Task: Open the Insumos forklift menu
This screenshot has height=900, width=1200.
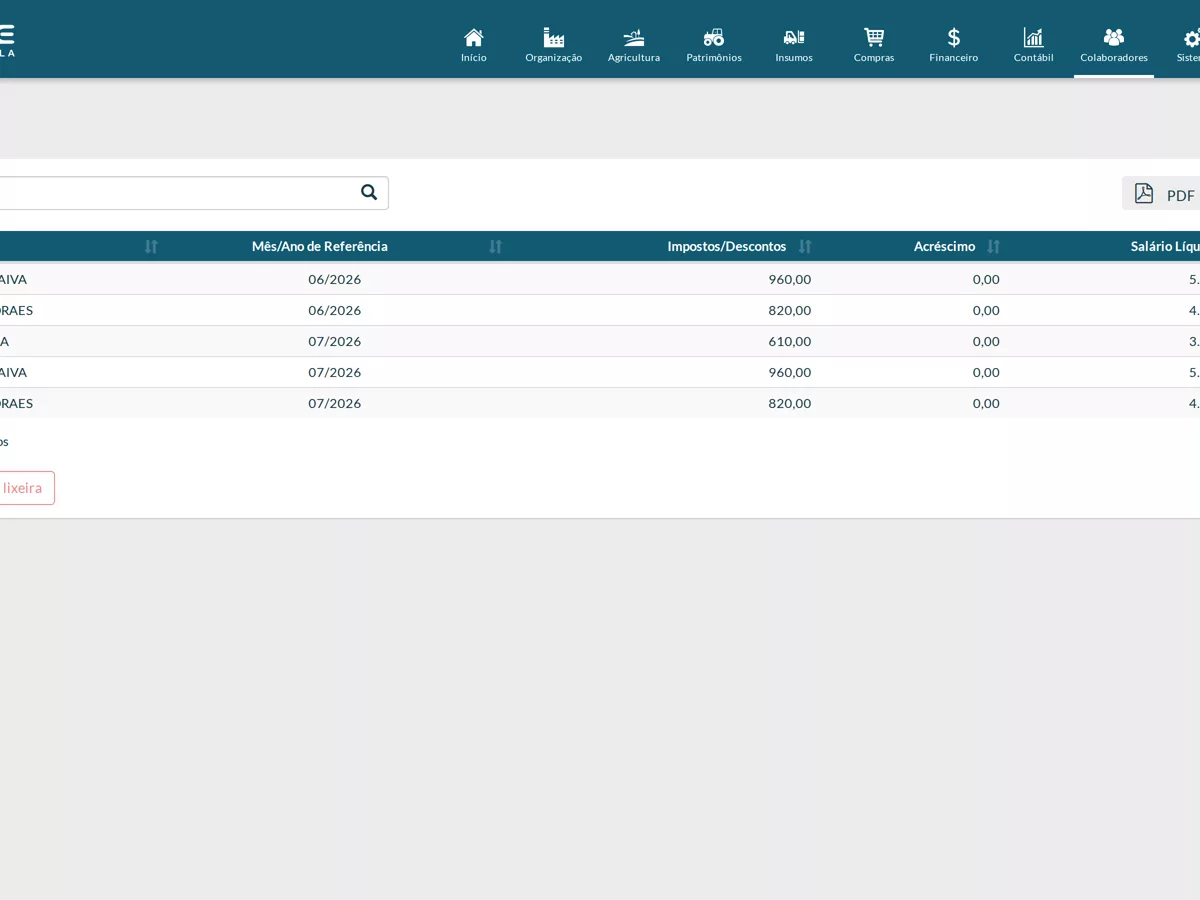Action: tap(794, 39)
